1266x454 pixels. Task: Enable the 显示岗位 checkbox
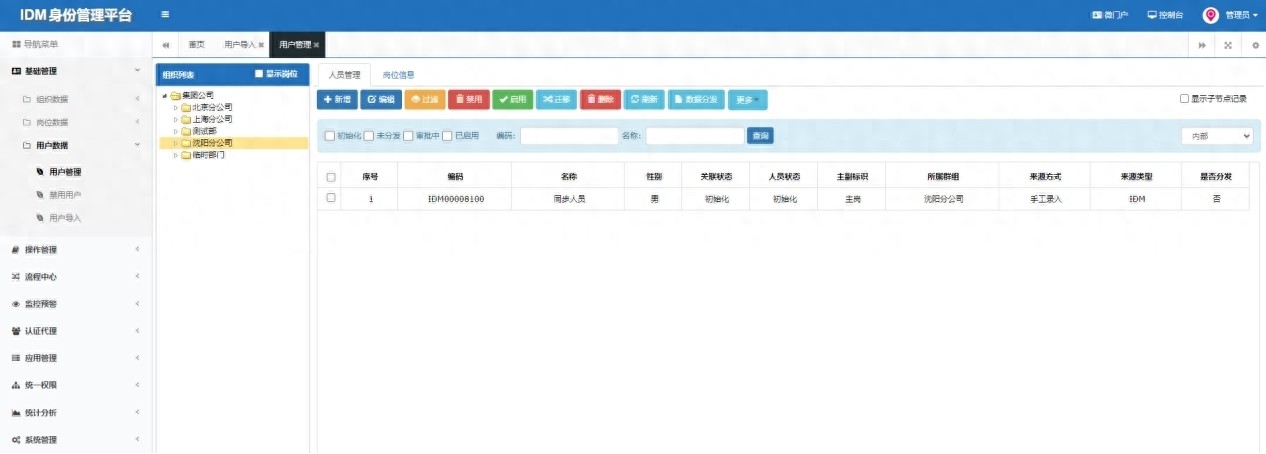pyautogui.click(x=259, y=74)
